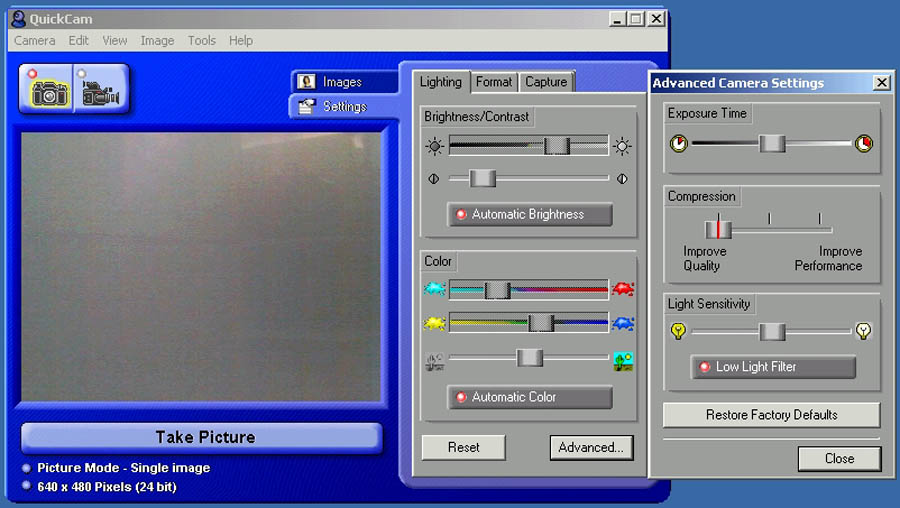Click the bright light bulb sensitivity icon

click(863, 332)
